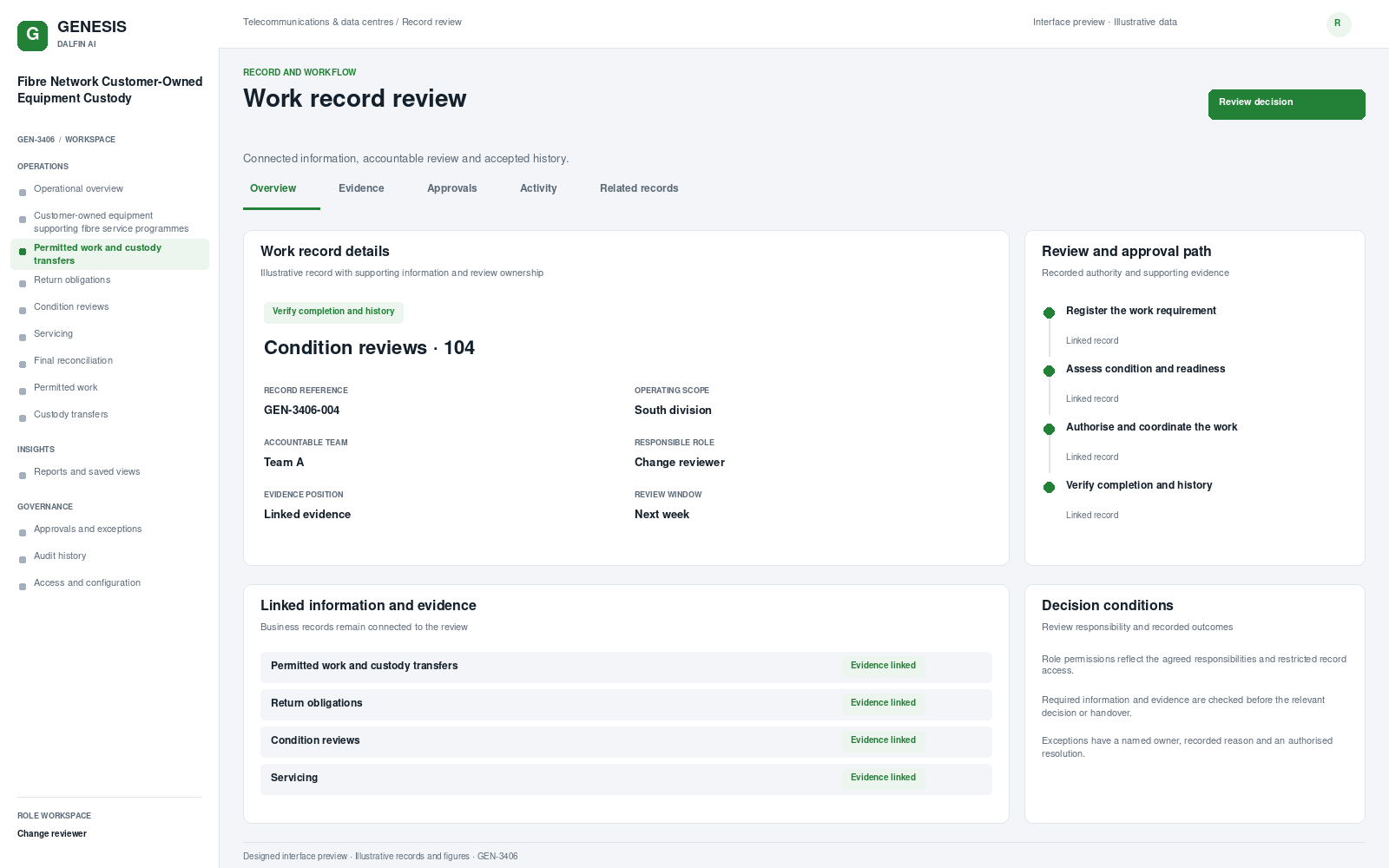Click the Verify completion and history step dot
The height and width of the screenshot is (868, 1389).
coord(1049,487)
